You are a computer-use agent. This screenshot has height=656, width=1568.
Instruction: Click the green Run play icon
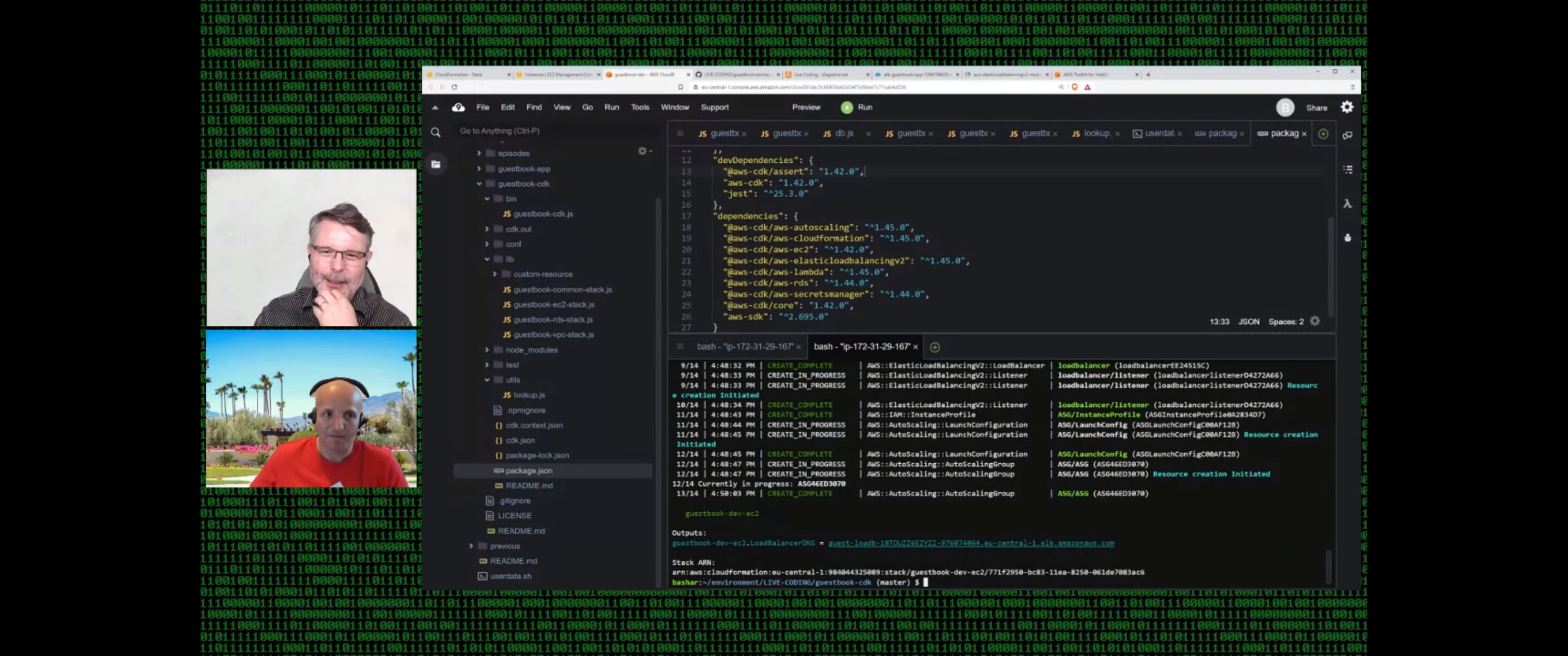pos(847,107)
